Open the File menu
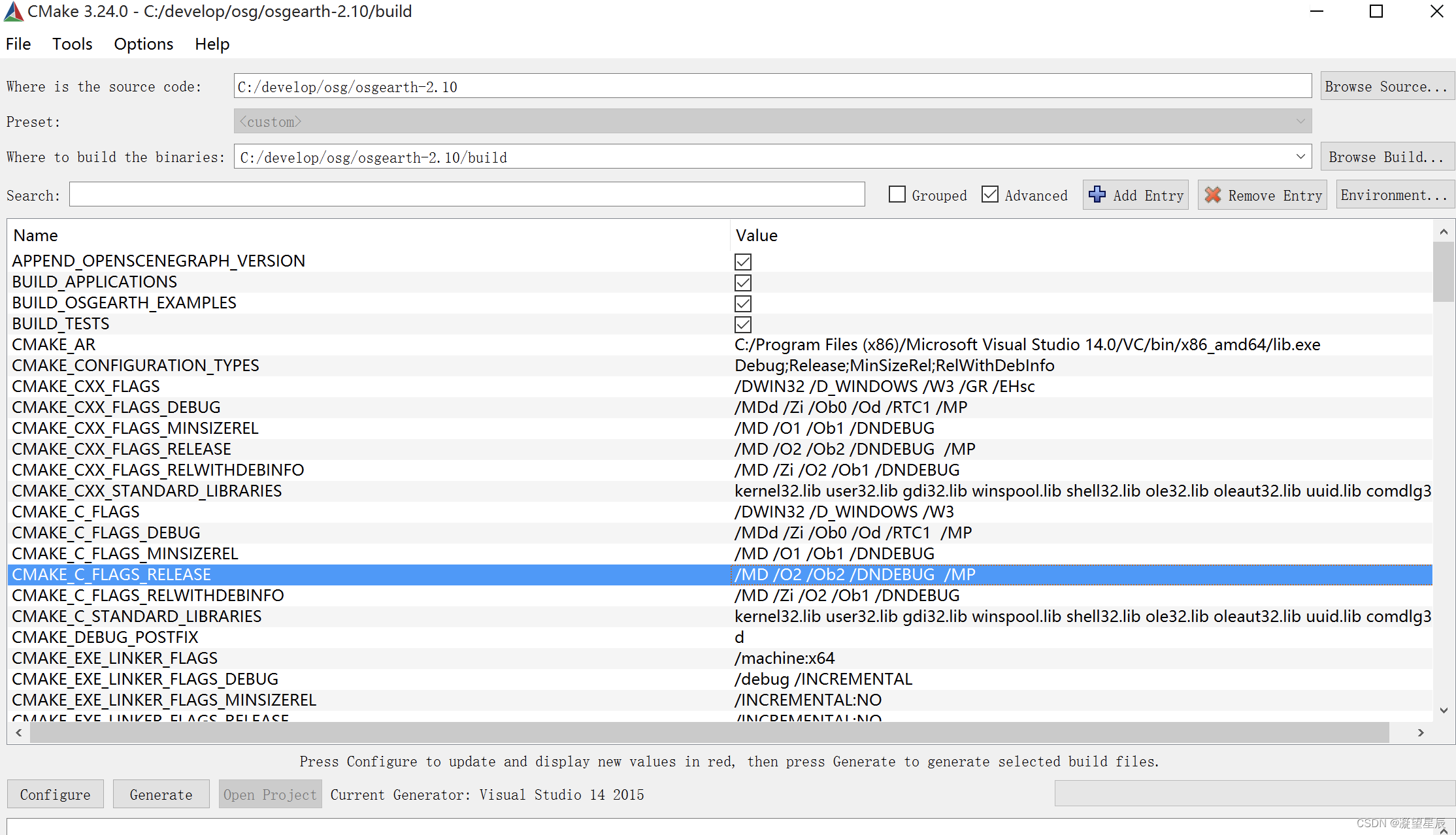 coord(18,44)
